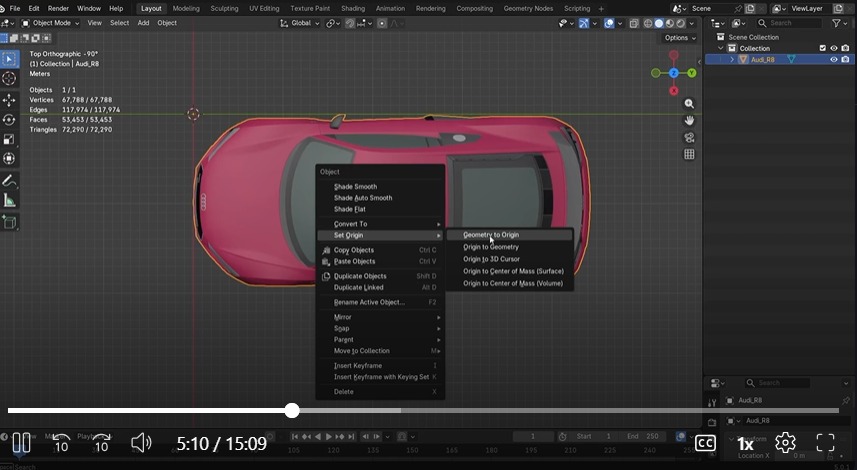
Task: Switch to material preview shading
Action: (670, 24)
